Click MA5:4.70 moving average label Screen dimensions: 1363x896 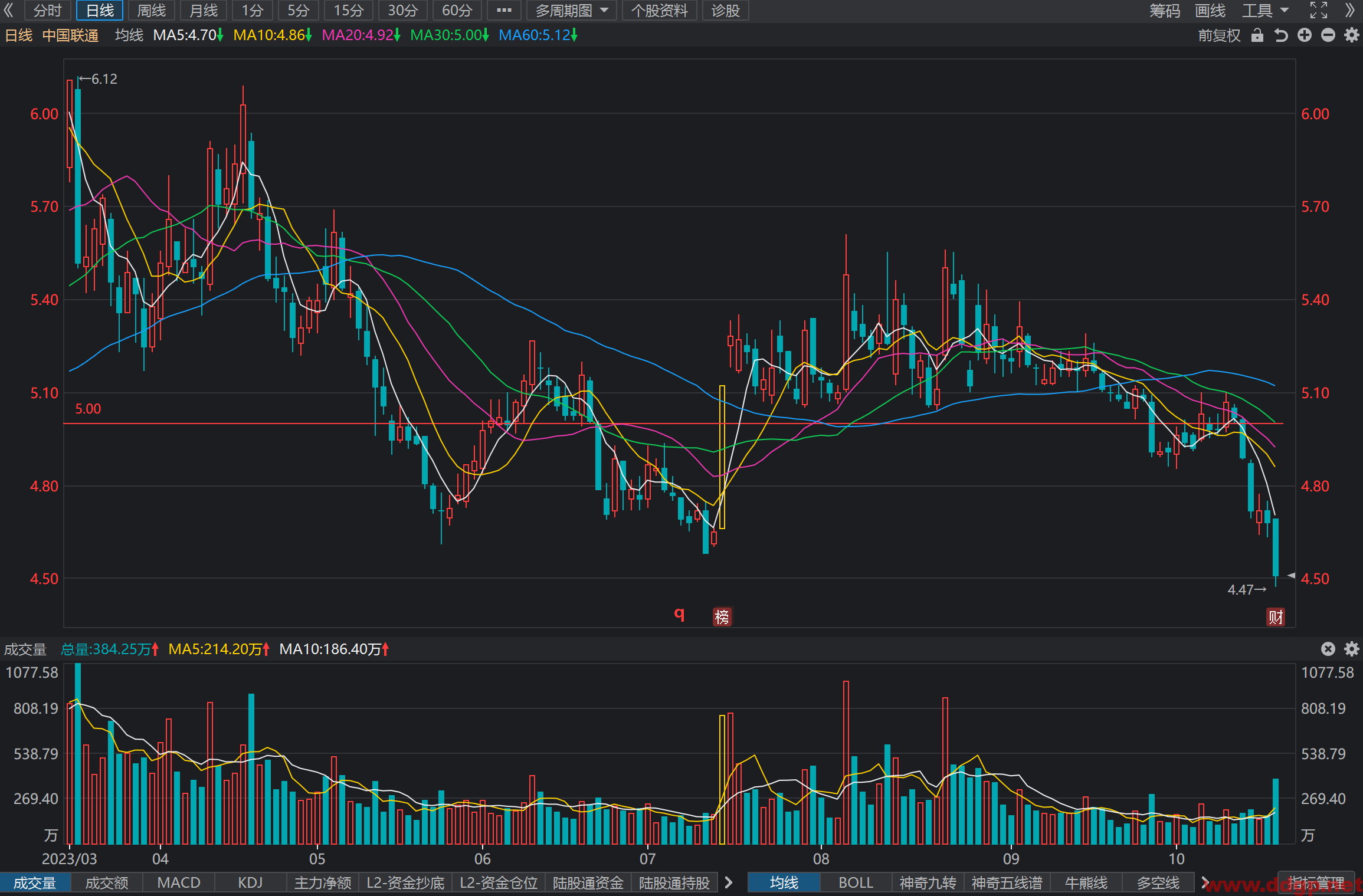[x=188, y=35]
